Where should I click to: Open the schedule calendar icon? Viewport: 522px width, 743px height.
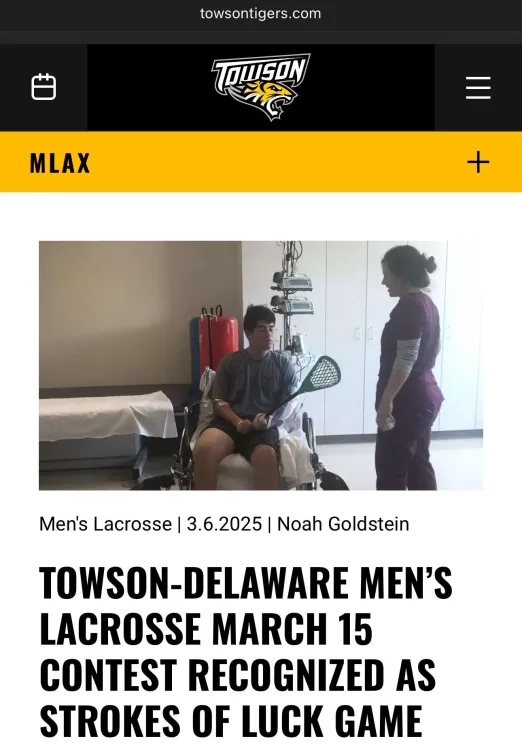[44, 87]
